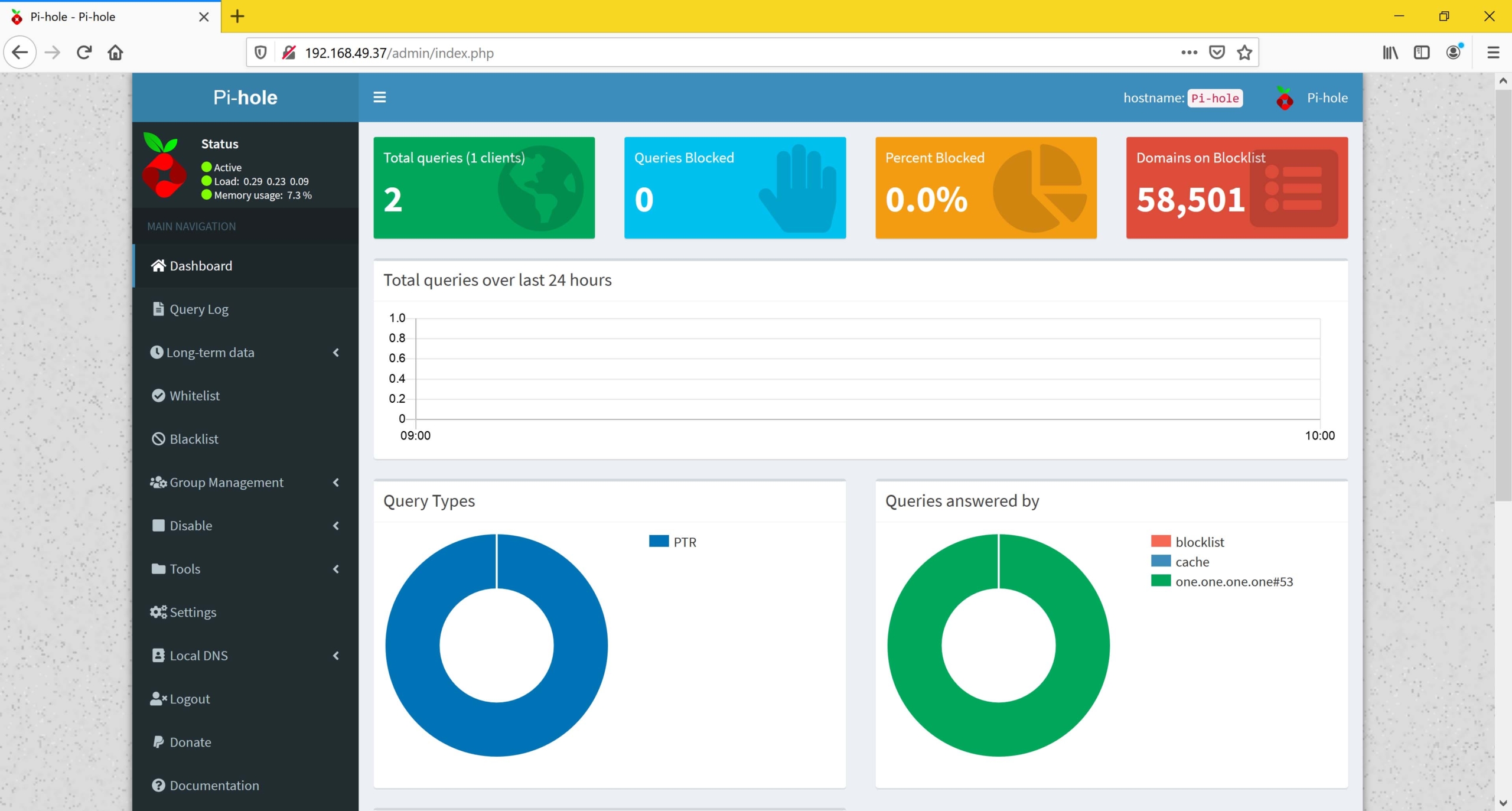Open the Query Log page
Viewport: 1512px width, 811px height.
[198, 309]
